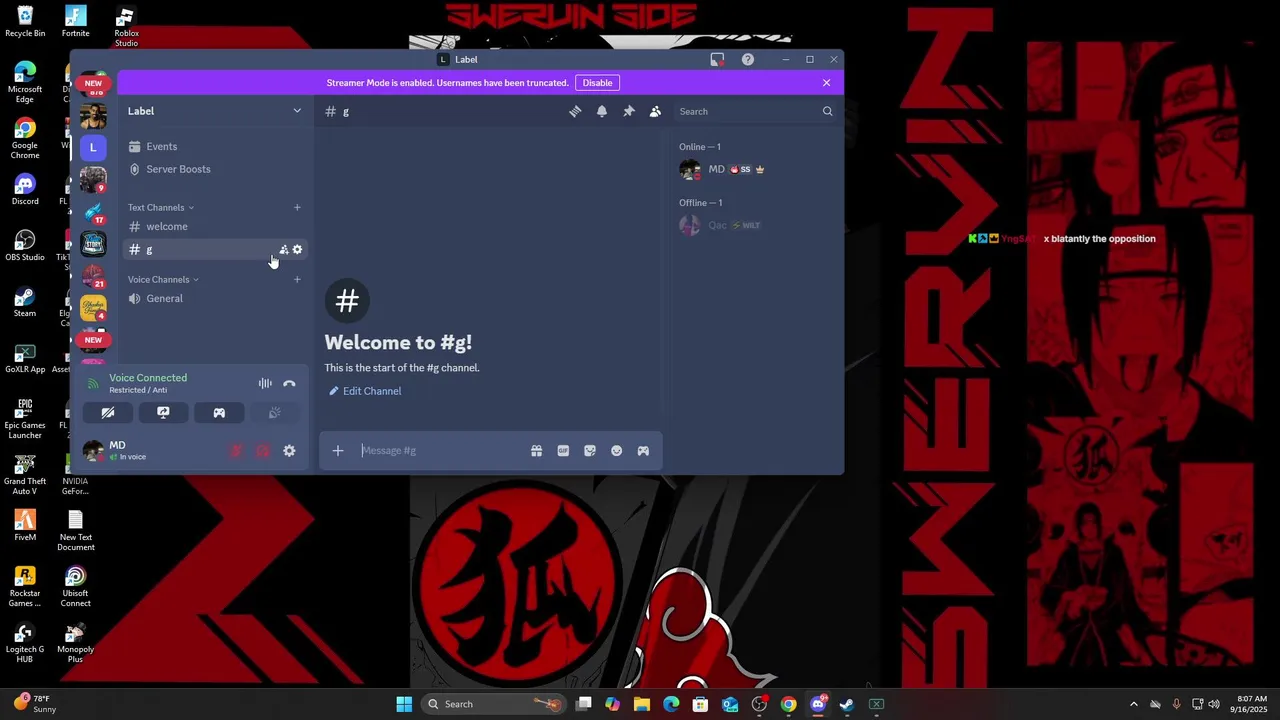This screenshot has height=720, width=1280.
Task: Click the Edit Channel link
Action: pos(365,391)
